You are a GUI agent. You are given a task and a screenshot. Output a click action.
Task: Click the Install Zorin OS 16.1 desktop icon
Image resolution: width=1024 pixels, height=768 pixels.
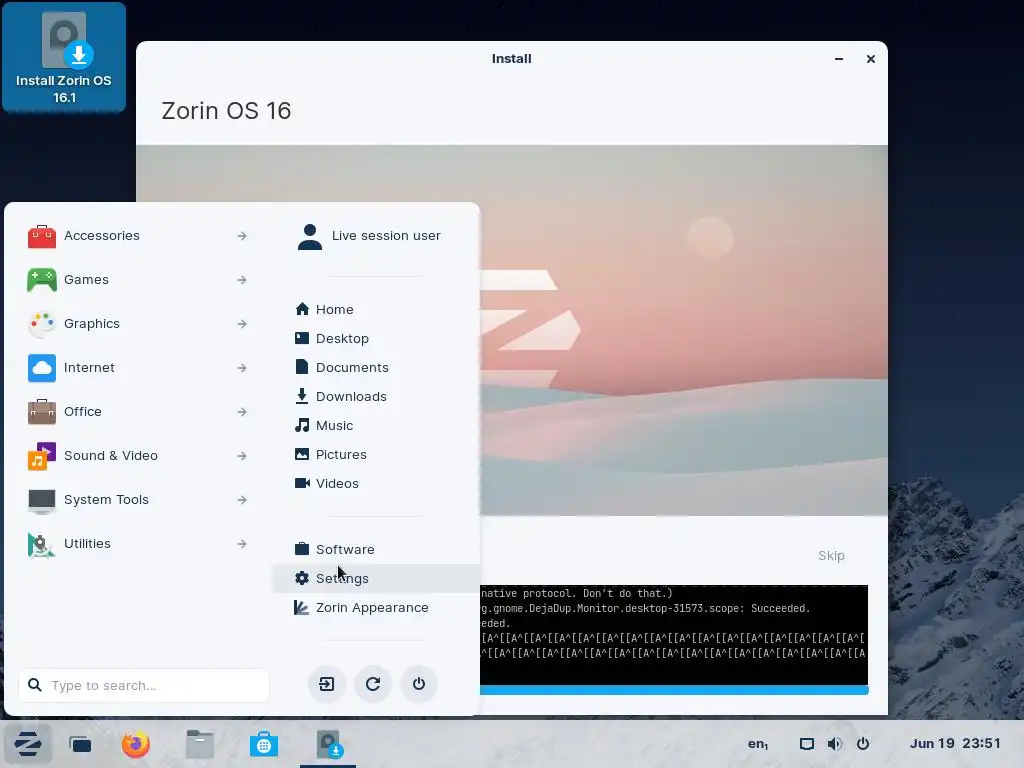(64, 57)
